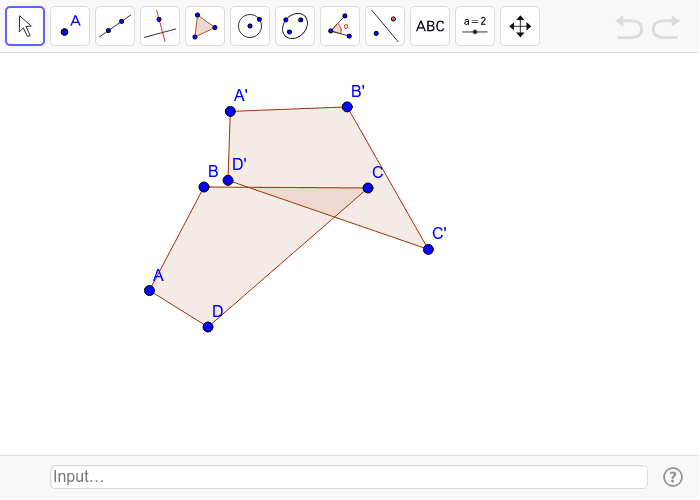Select point B on the canvas

[x=204, y=187]
